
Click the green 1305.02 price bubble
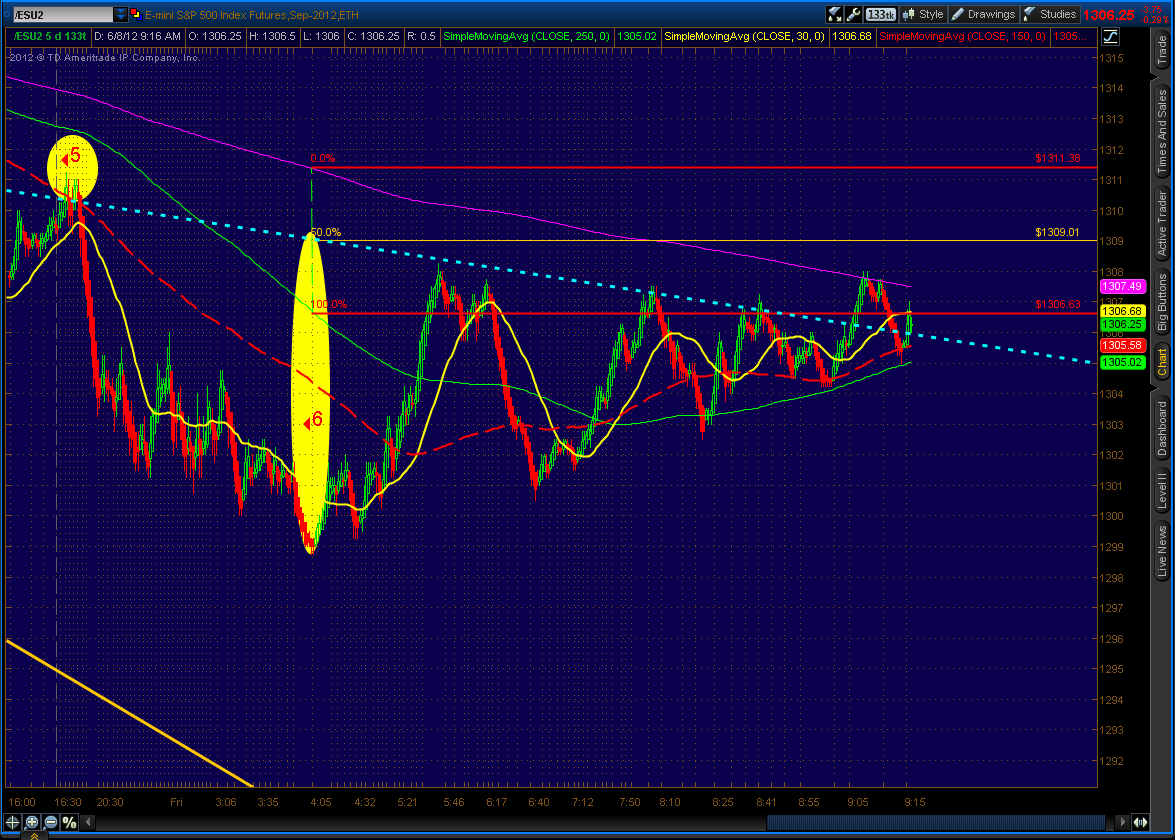[x=1122, y=363]
